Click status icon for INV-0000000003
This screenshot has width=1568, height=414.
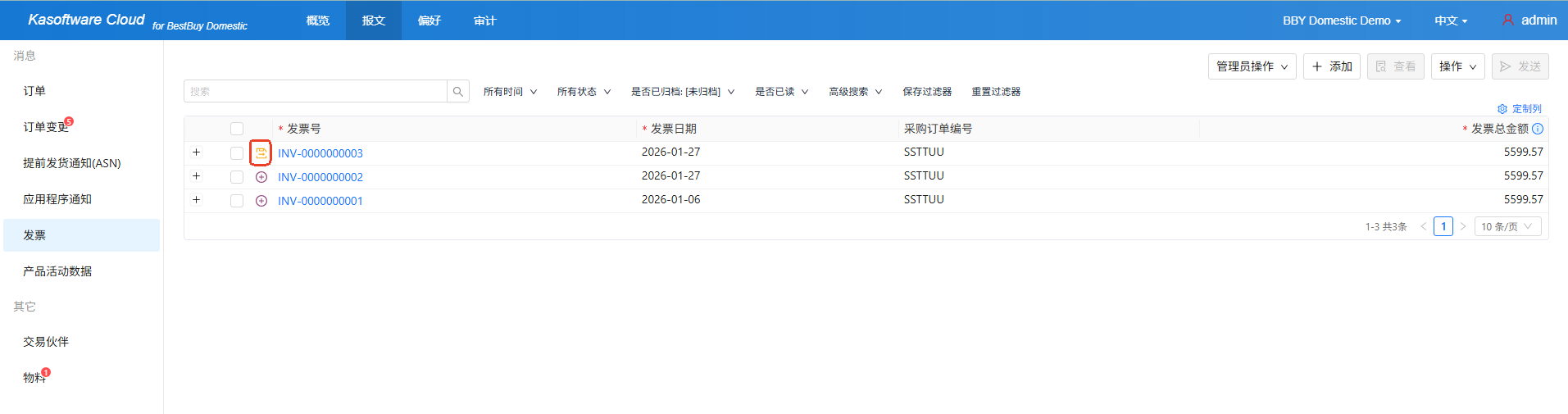coord(261,153)
